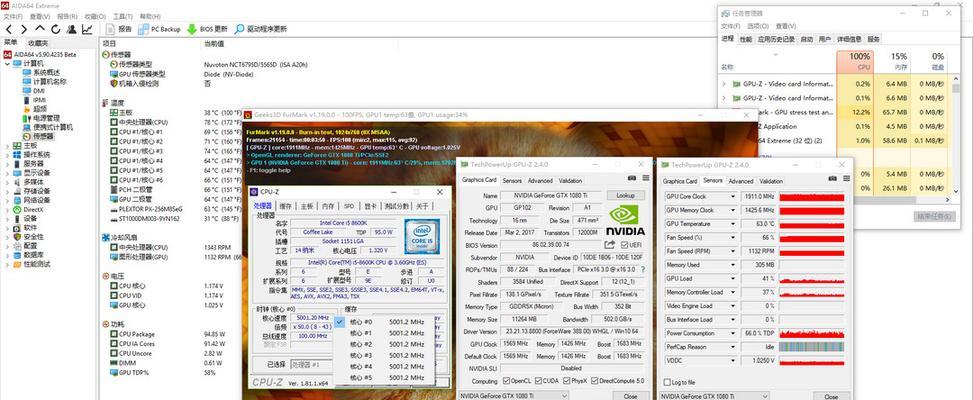This screenshot has width=973, height=400.
Task: Click Lookup button in GPU-Z
Action: click(x=625, y=195)
